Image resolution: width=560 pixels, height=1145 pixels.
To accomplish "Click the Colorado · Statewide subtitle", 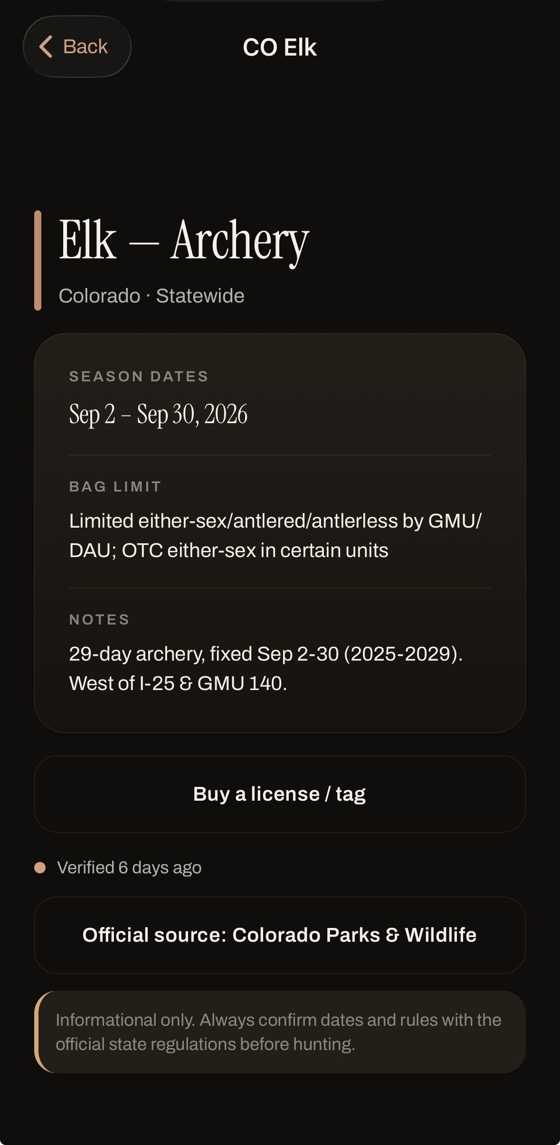I will [151, 296].
